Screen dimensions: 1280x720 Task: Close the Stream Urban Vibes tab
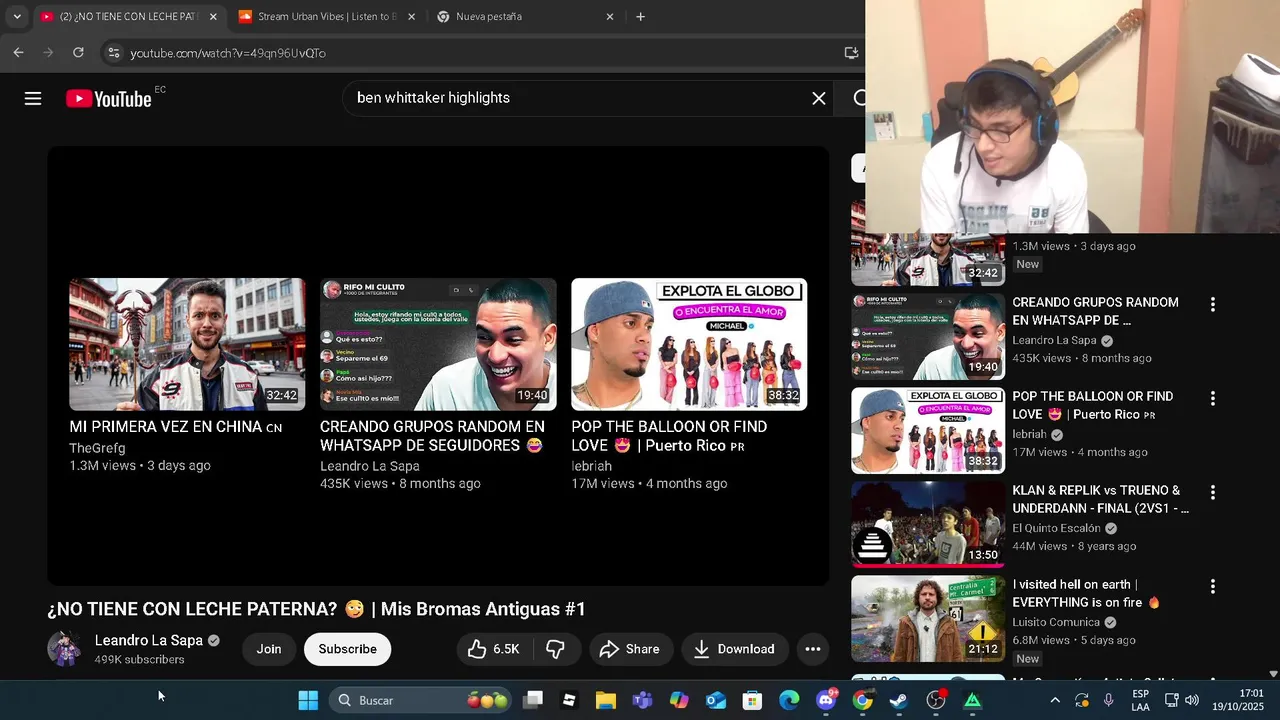411,16
